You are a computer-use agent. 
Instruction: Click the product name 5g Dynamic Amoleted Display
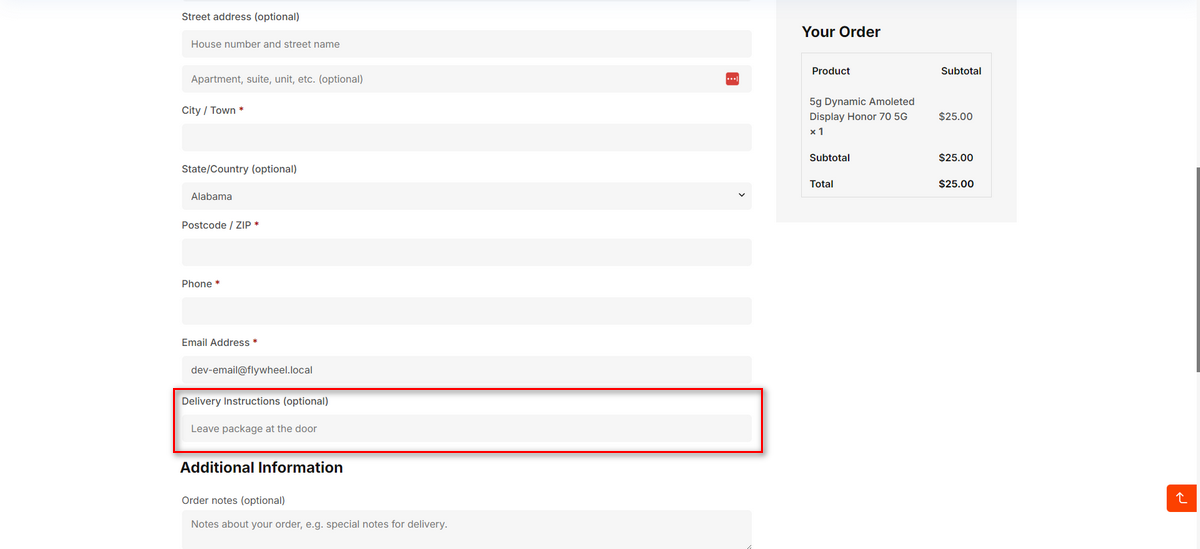coord(862,116)
